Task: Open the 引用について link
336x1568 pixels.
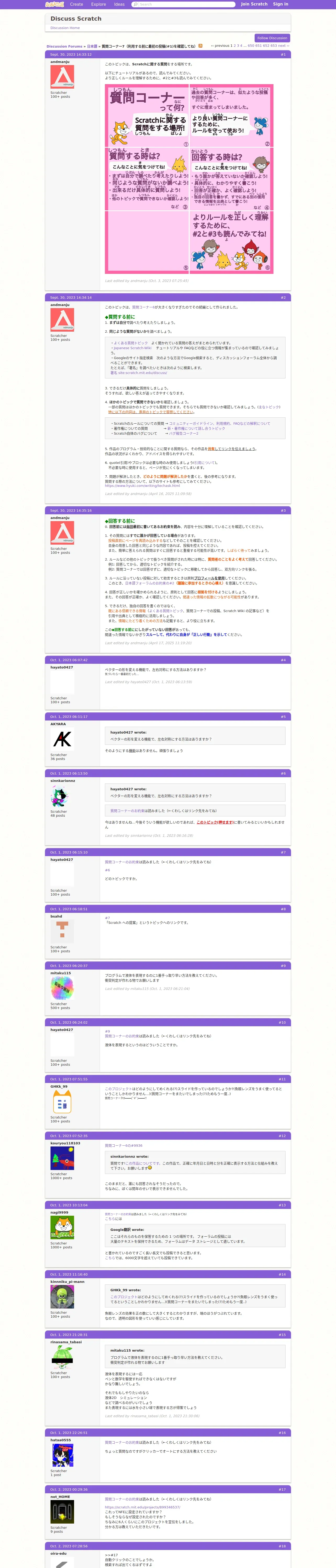Action: pyautogui.click(x=205, y=463)
